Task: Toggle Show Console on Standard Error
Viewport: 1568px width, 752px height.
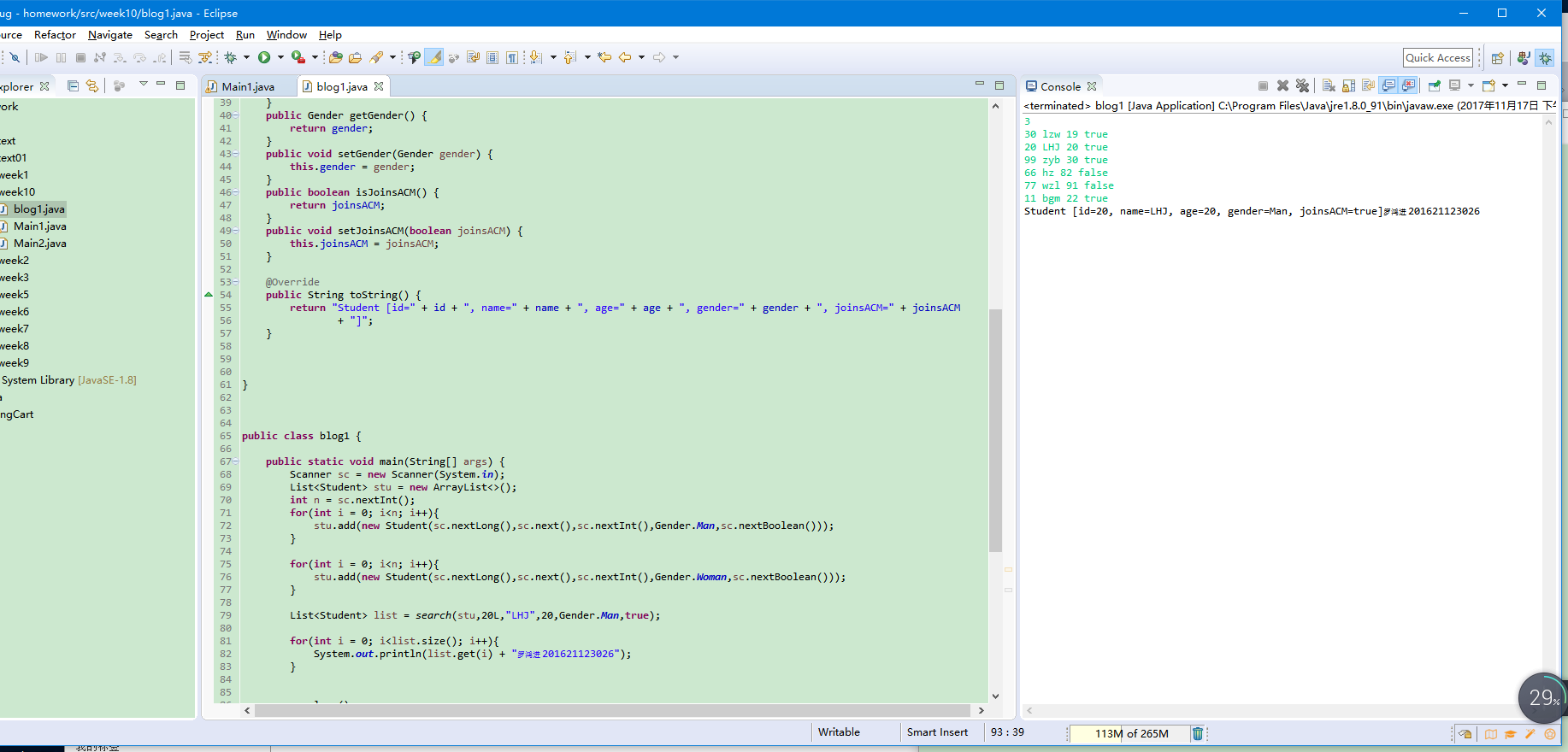Action: (x=1408, y=85)
